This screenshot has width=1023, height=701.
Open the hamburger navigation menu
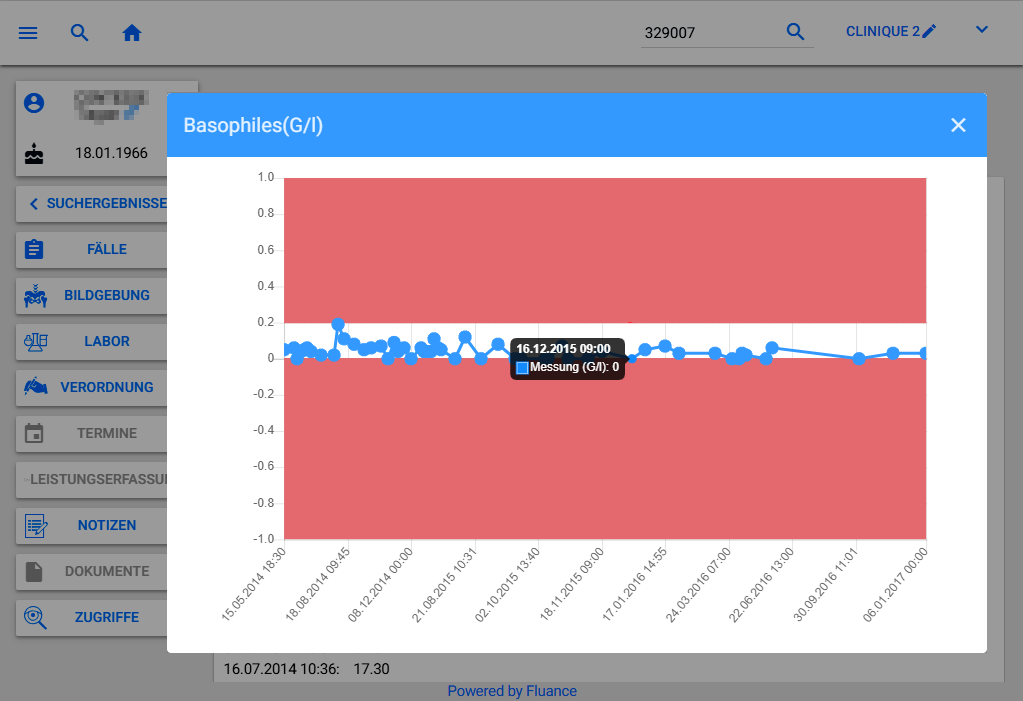point(28,32)
